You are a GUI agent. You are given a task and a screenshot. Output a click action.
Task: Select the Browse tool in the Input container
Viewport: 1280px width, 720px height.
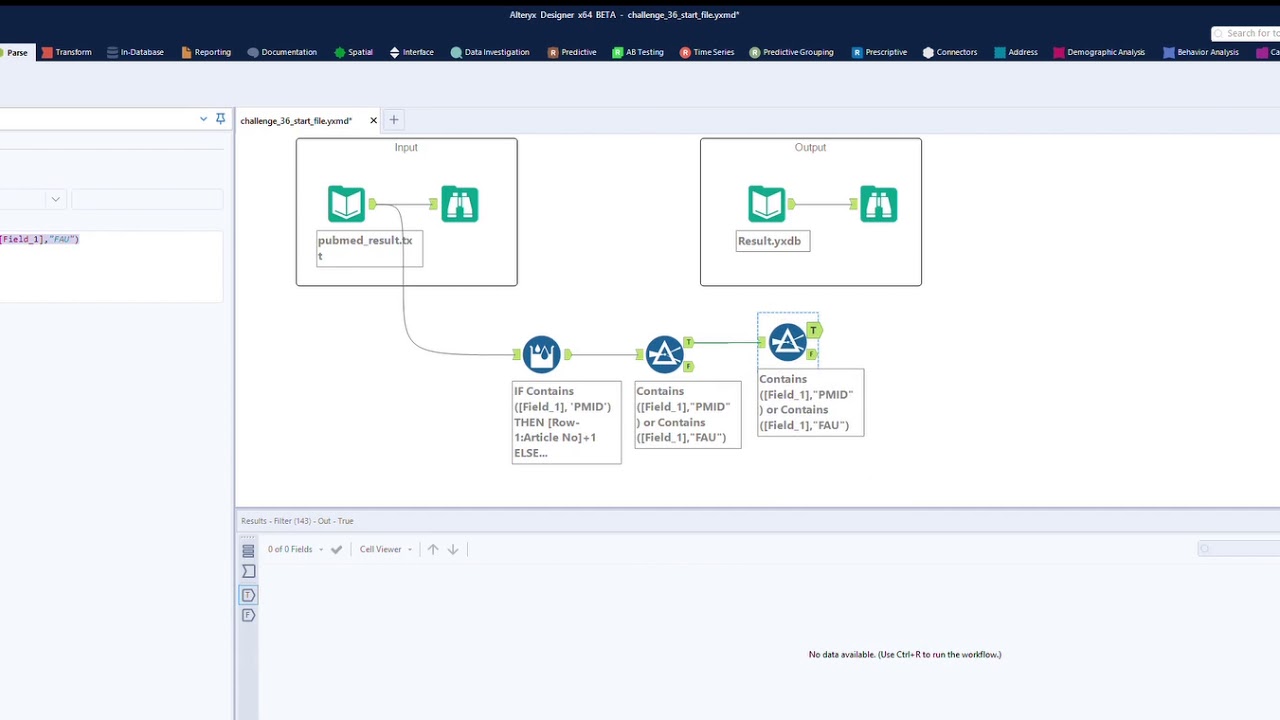click(x=459, y=204)
